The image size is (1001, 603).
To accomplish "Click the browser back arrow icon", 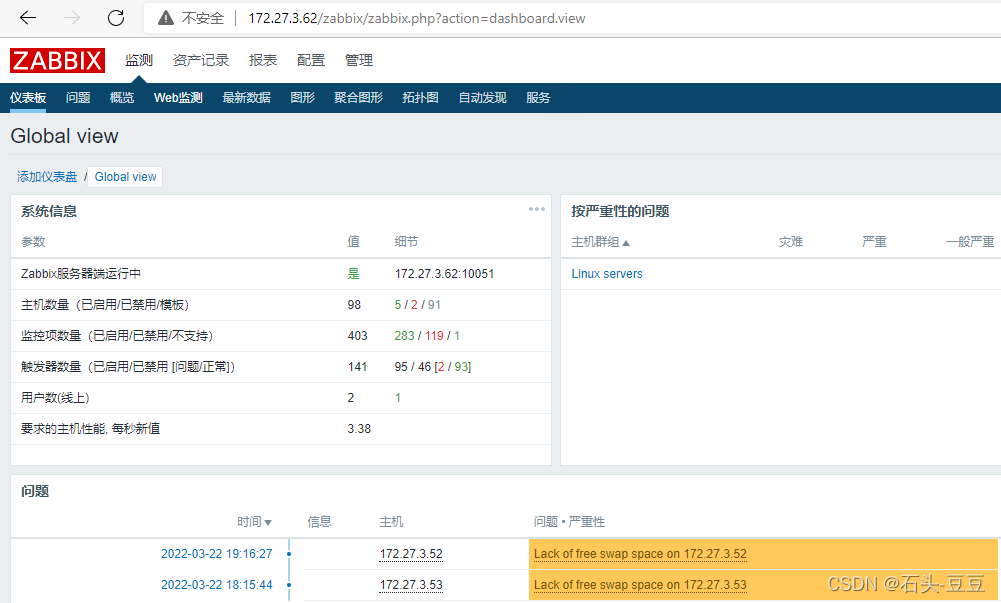I will click(28, 18).
